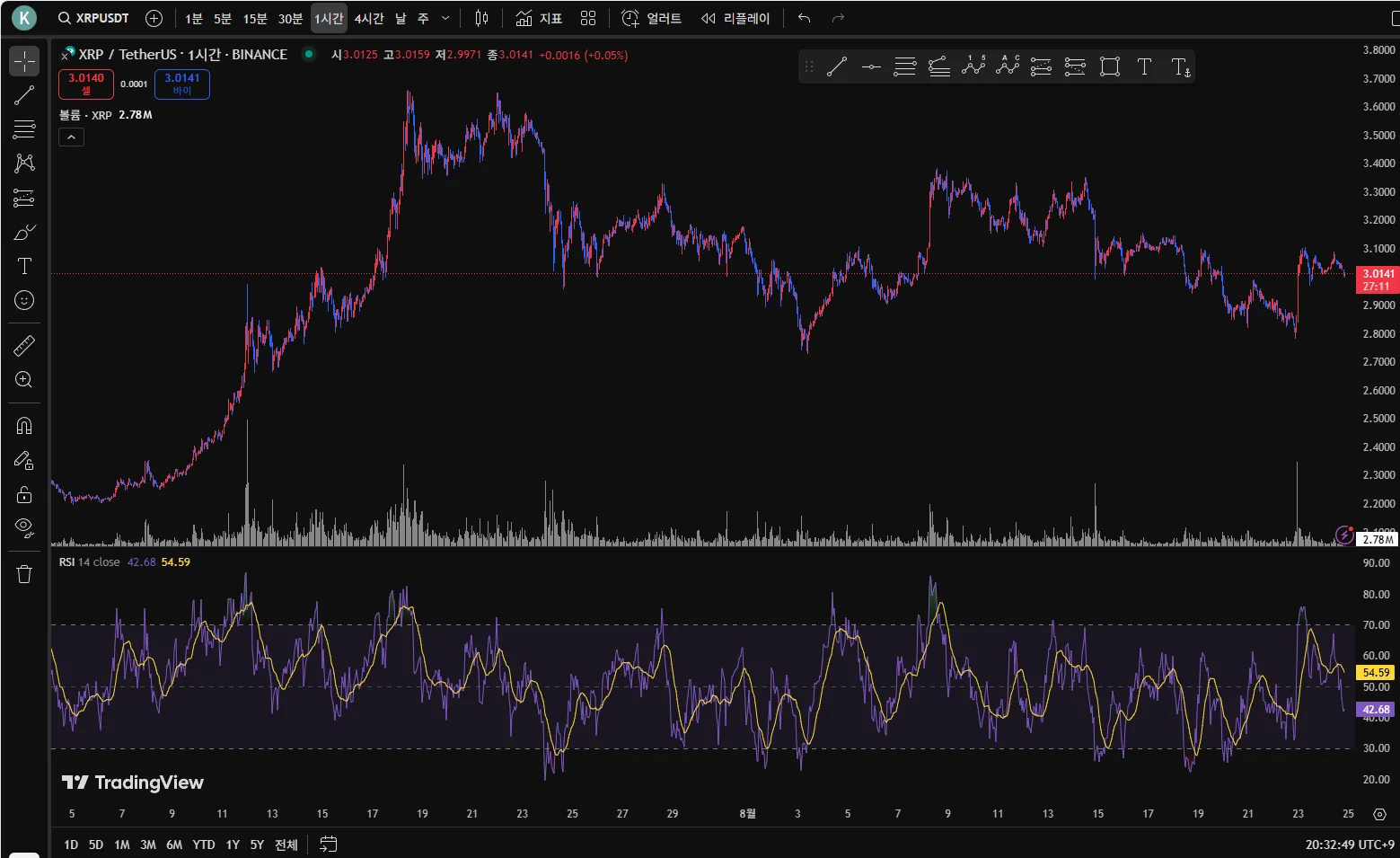The image size is (1400, 858).
Task: Open forecasting and measurement tools in sidebar
Action: 24,198
